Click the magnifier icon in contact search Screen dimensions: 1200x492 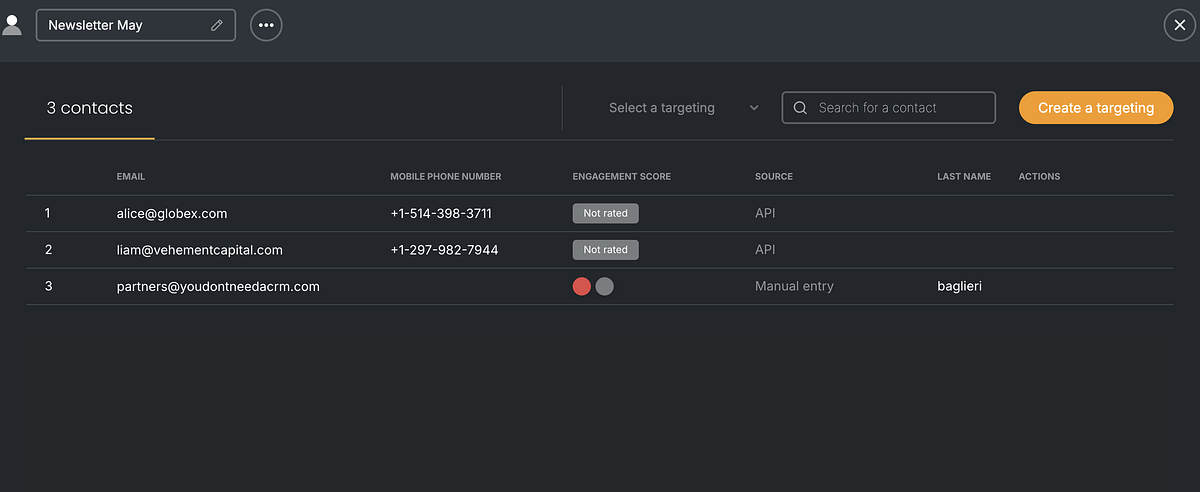[800, 108]
